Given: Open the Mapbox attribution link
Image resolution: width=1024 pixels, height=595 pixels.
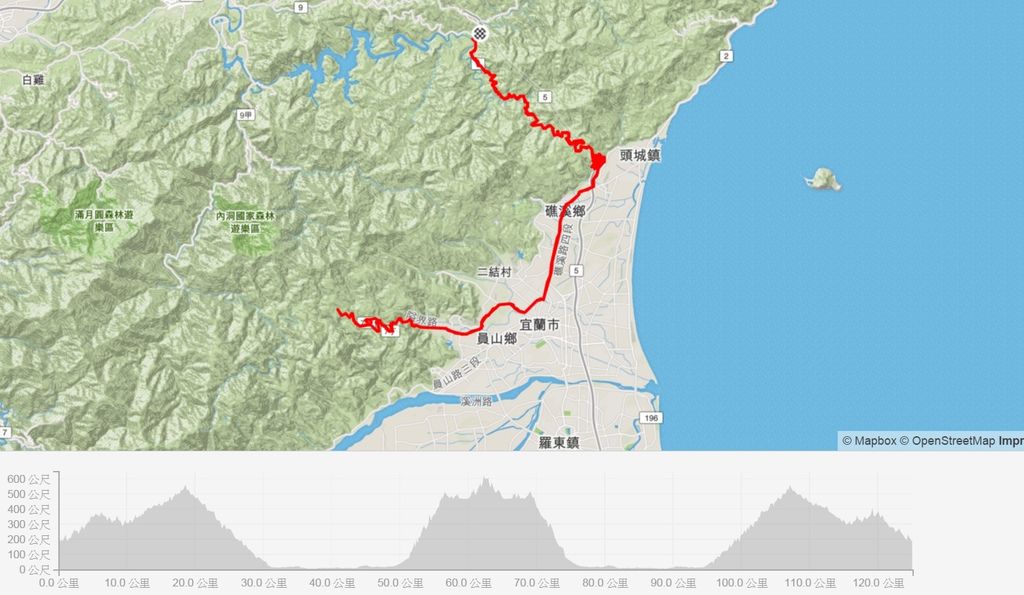Looking at the screenshot, I should (869, 441).
